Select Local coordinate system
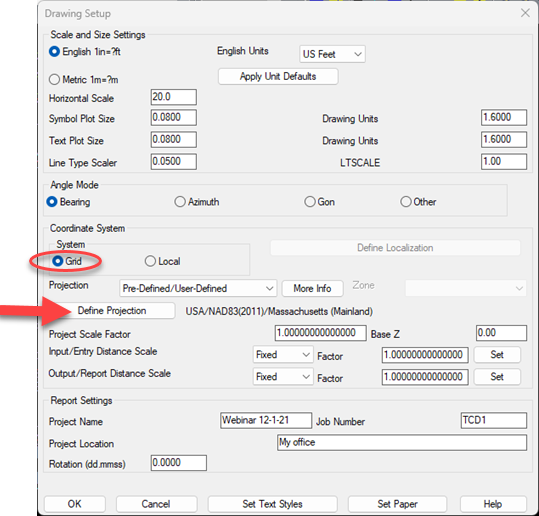The width and height of the screenshot is (539, 516). coord(162,261)
